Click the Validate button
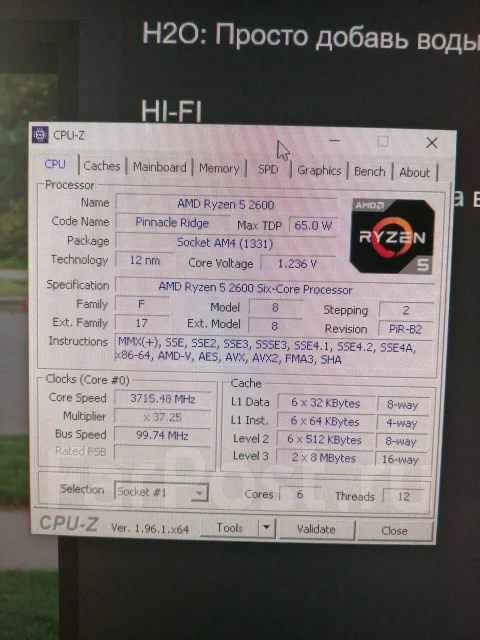Viewport: 480px width, 640px height. click(x=316, y=529)
